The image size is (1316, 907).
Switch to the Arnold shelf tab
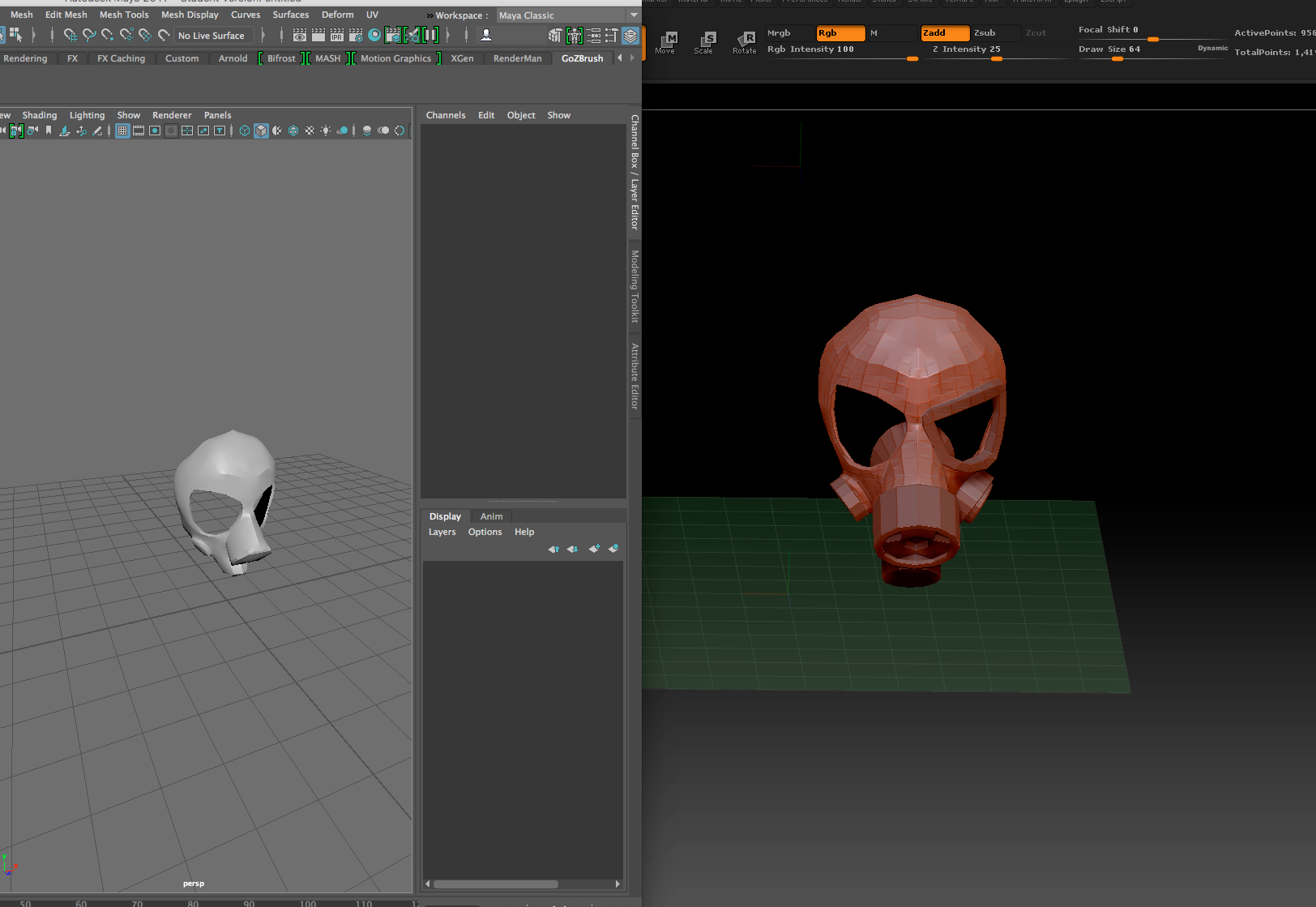[x=233, y=58]
